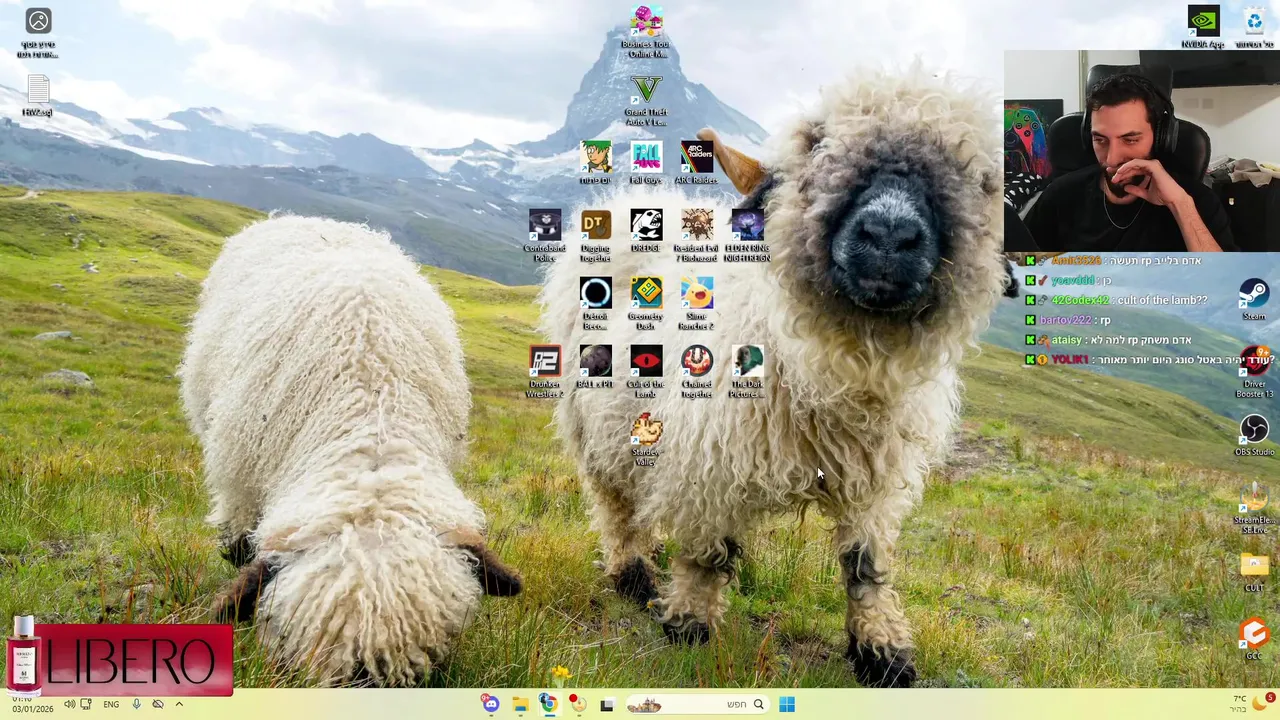Click the microphone tray icon
Image resolution: width=1280 pixels, height=720 pixels.
click(136, 704)
